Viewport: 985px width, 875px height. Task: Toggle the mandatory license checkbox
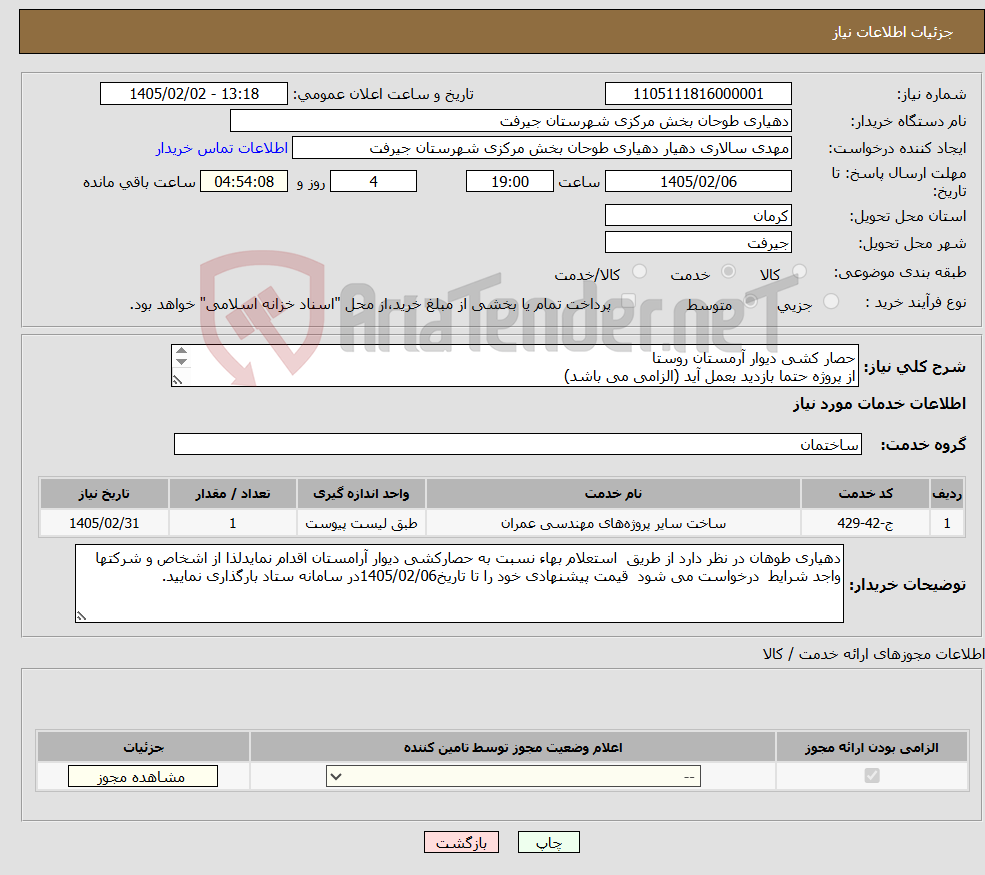point(872,776)
